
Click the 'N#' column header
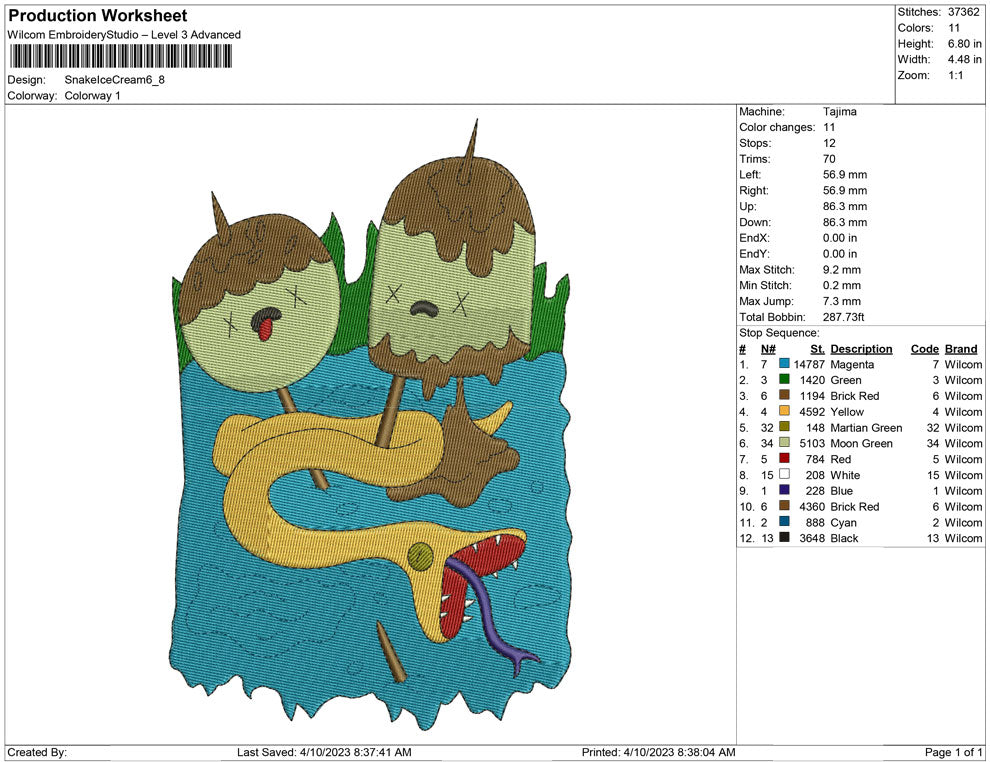coord(768,348)
